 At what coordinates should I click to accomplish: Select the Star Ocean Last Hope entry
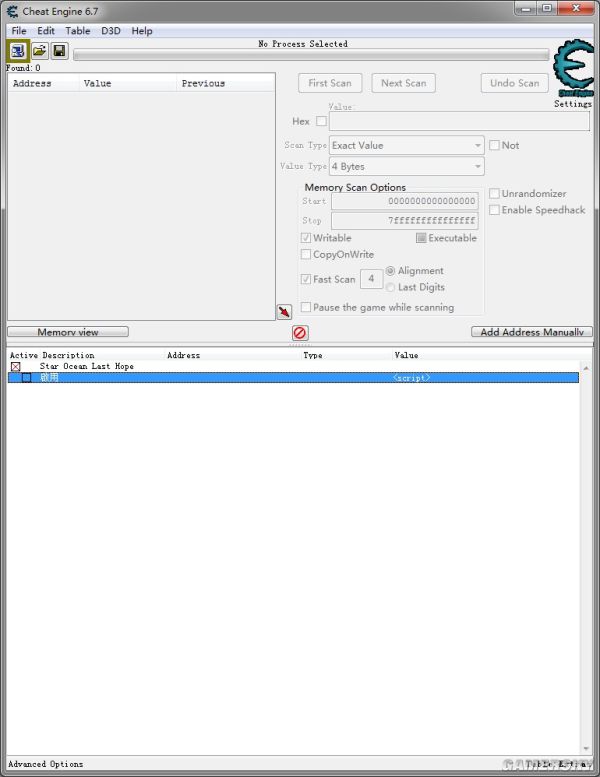tap(87, 366)
